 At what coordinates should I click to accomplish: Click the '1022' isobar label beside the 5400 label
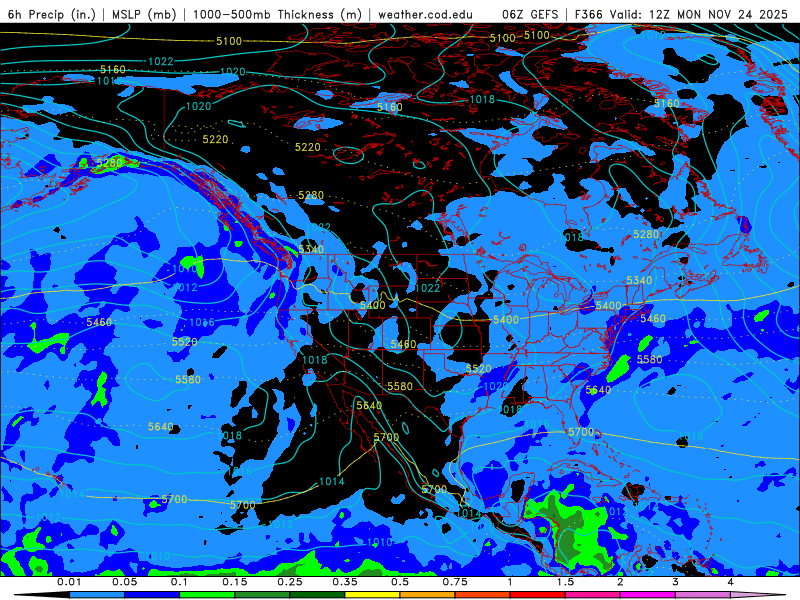(x=428, y=288)
